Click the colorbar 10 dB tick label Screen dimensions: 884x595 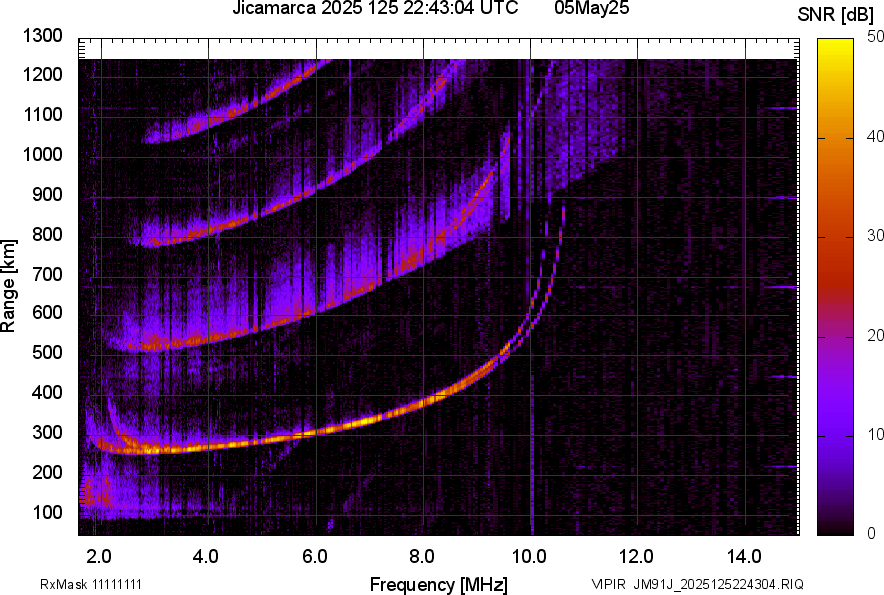click(875, 434)
